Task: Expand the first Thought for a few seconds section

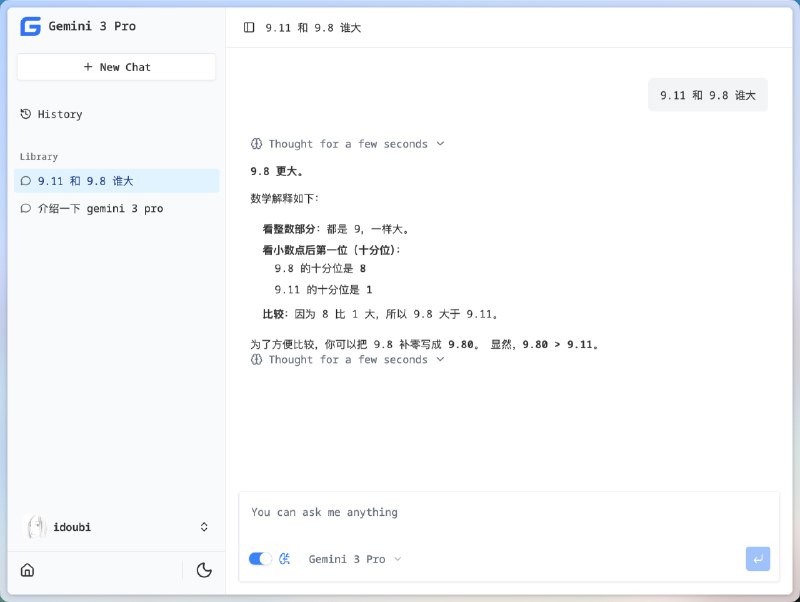Action: (x=347, y=143)
